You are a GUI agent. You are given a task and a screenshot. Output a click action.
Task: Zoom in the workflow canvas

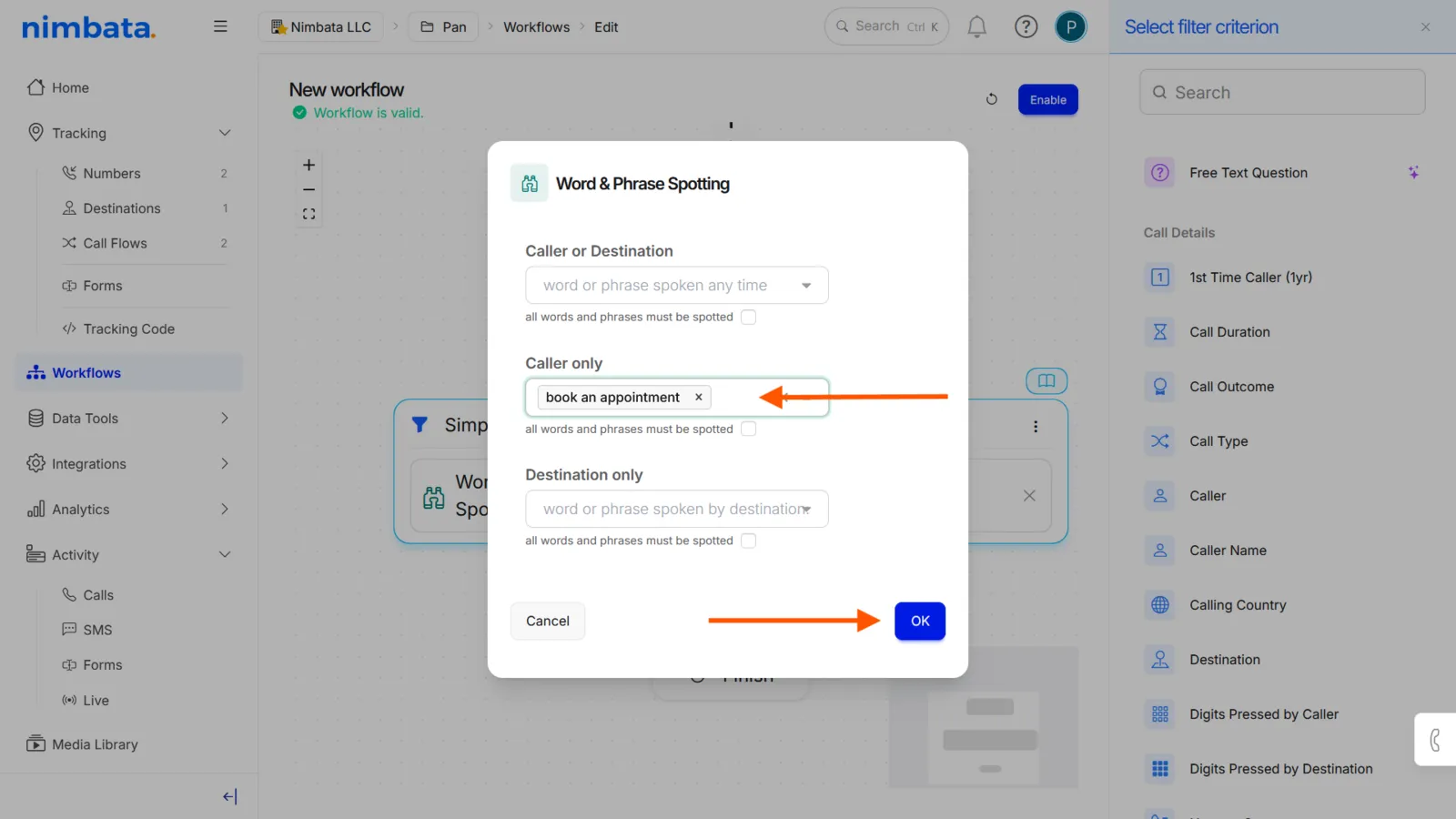(x=308, y=165)
